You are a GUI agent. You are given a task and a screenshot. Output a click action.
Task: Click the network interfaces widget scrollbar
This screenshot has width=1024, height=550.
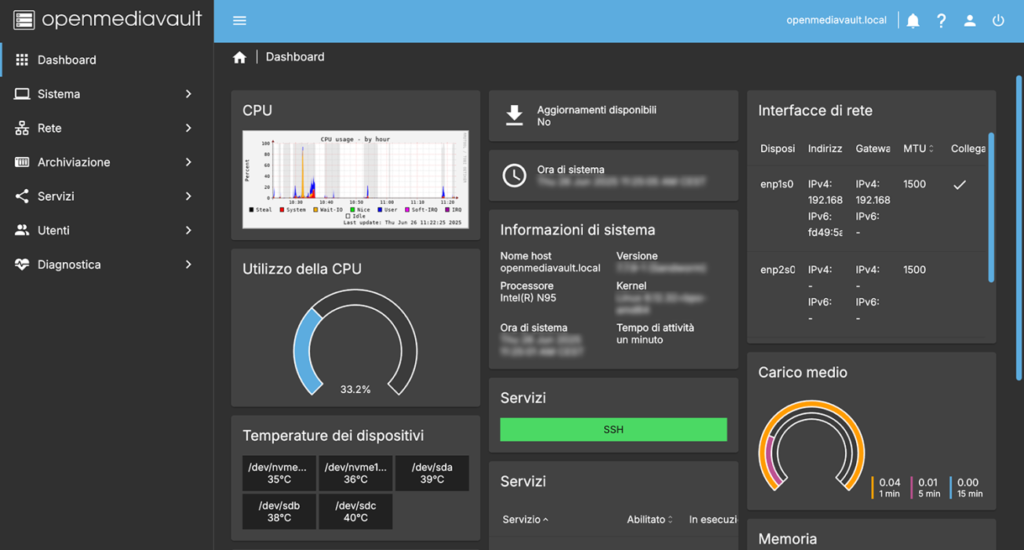(991, 208)
